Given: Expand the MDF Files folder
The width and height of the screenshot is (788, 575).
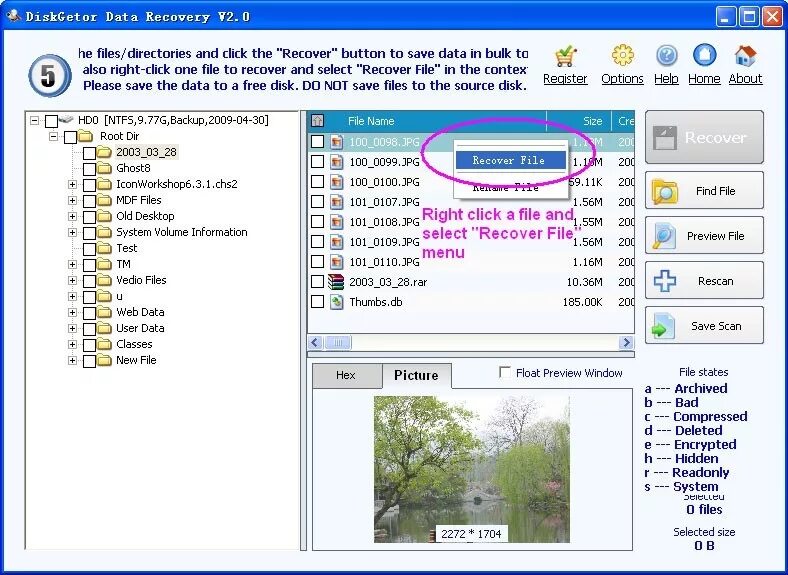Looking at the screenshot, I should click(x=72, y=201).
